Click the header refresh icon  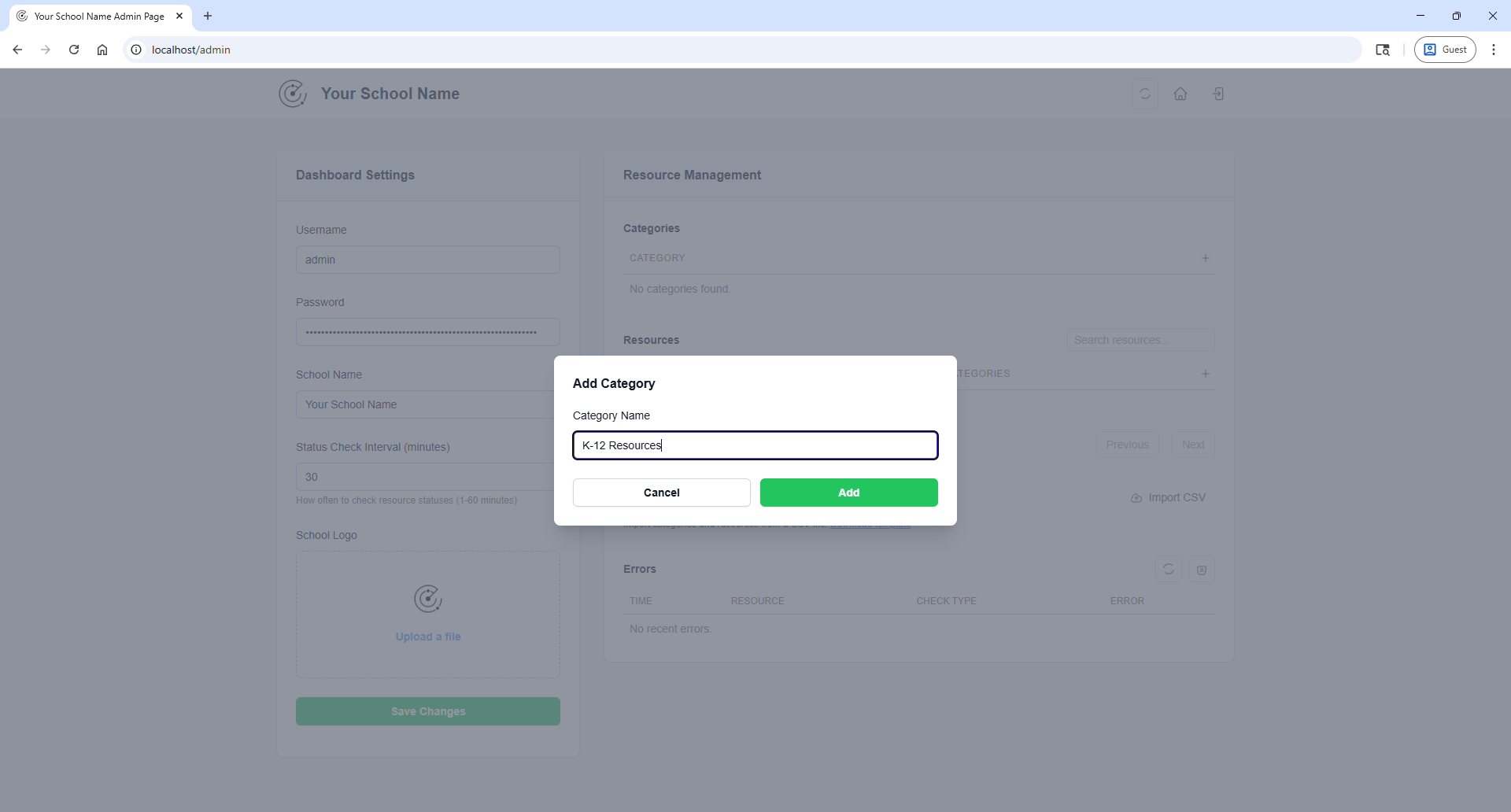(1145, 94)
